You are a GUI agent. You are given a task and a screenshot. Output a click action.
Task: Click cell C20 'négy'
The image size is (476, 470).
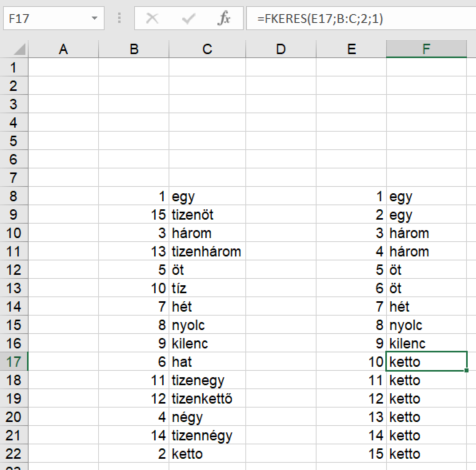click(207, 417)
